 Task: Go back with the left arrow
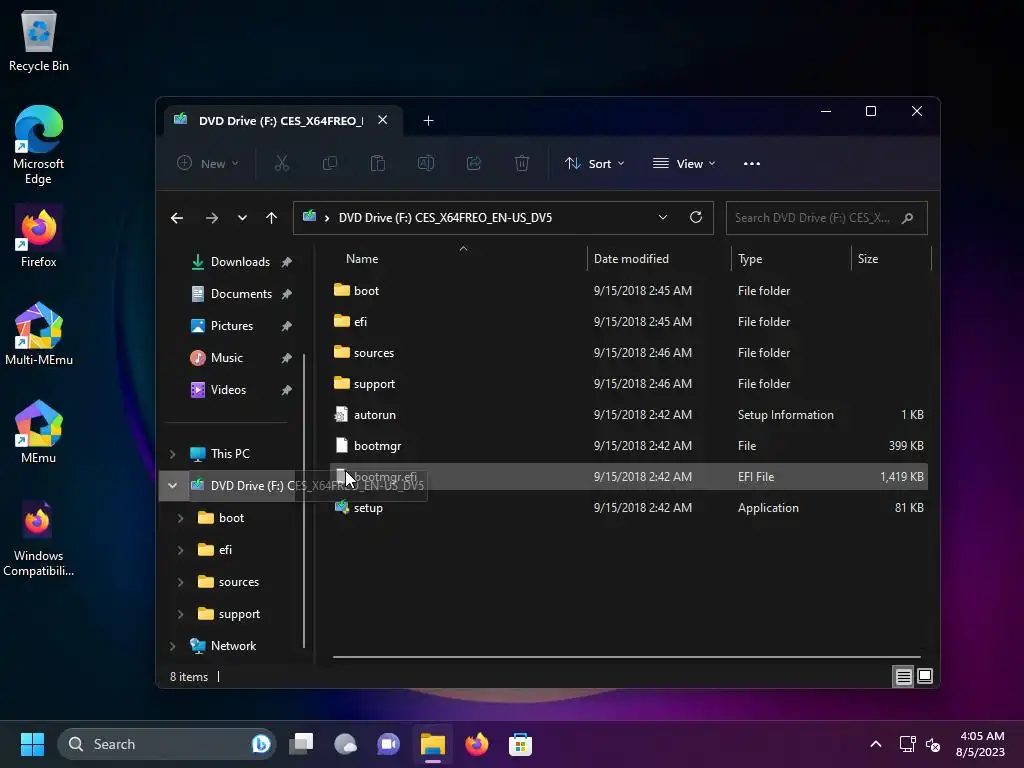coord(177,218)
